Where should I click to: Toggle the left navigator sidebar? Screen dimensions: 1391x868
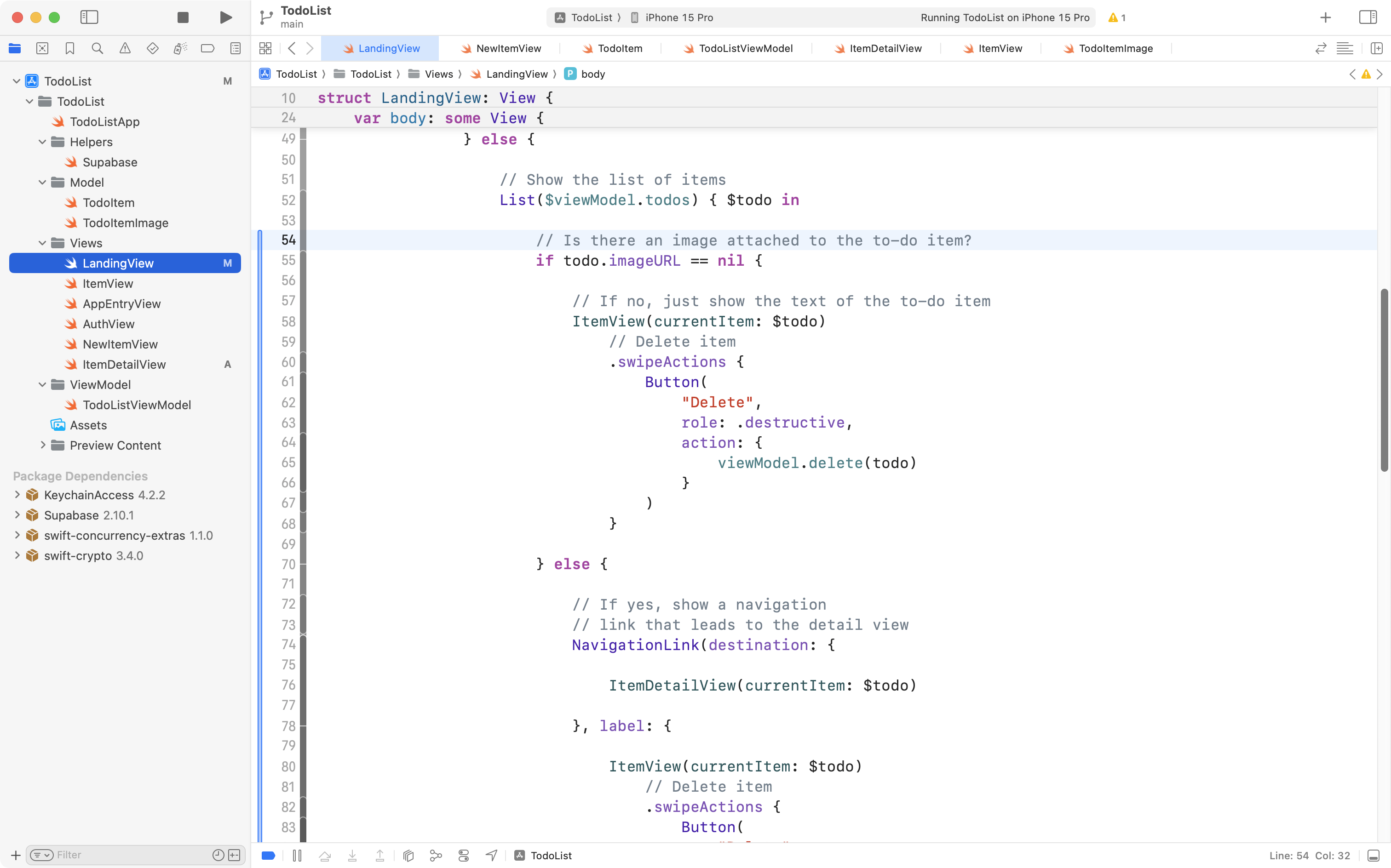click(90, 17)
